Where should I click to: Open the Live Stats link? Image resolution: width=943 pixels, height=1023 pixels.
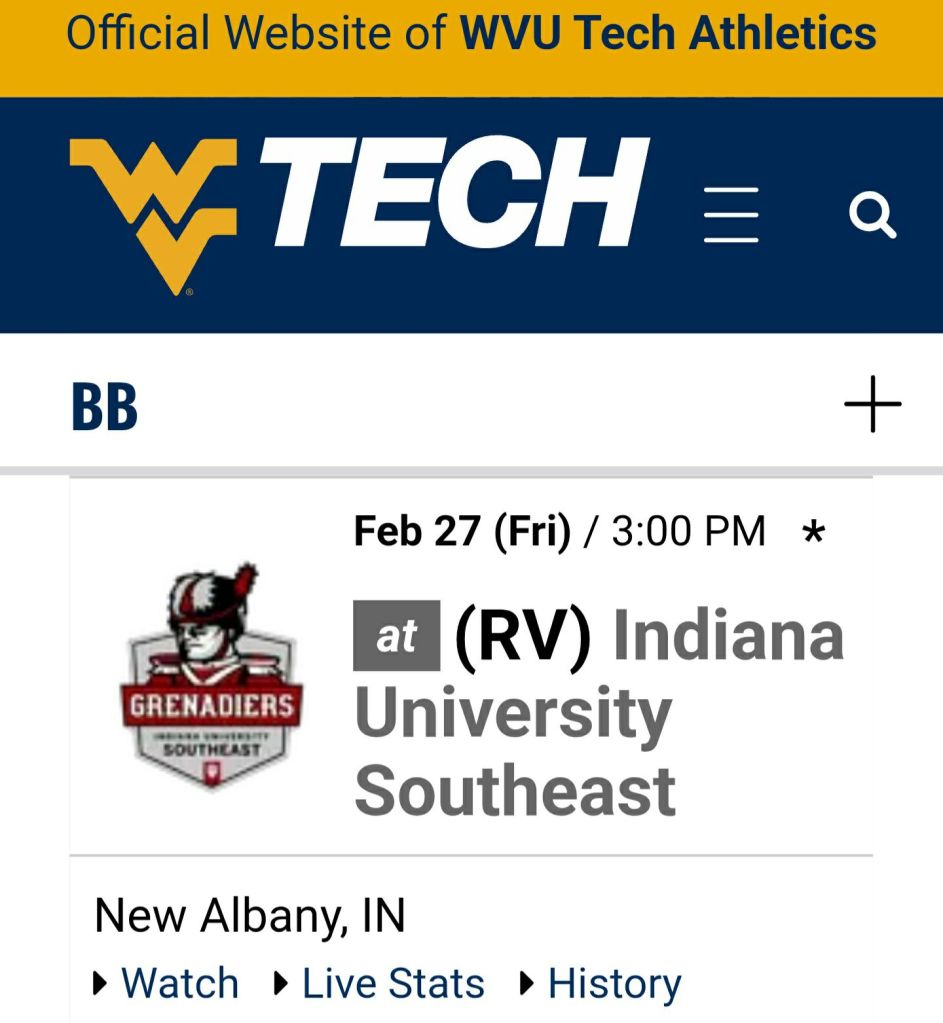coord(393,984)
